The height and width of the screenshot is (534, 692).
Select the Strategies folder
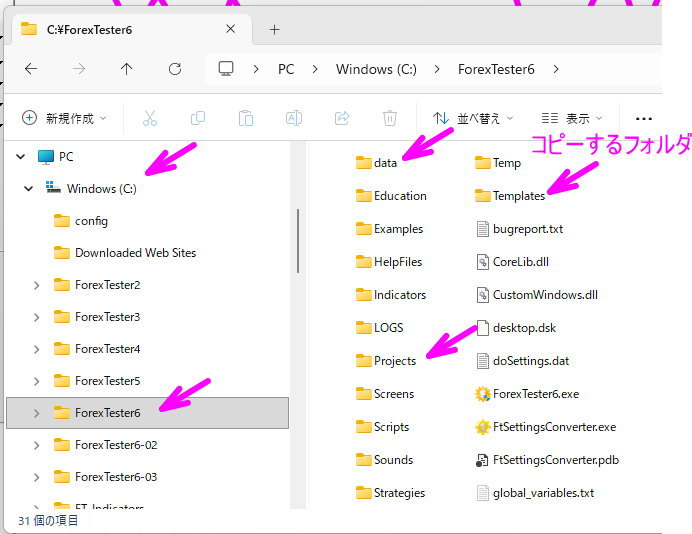390,493
